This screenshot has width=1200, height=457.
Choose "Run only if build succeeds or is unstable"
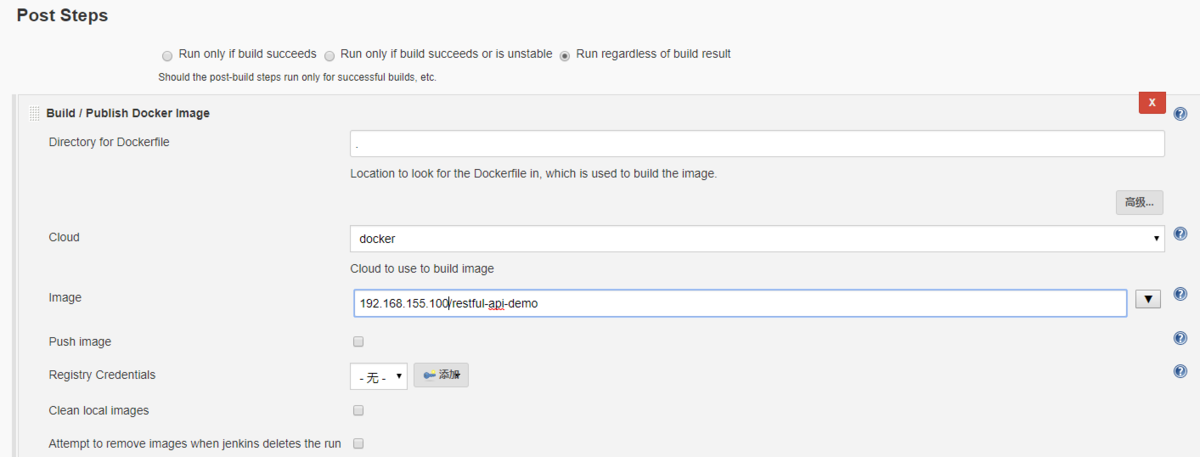[329, 55]
